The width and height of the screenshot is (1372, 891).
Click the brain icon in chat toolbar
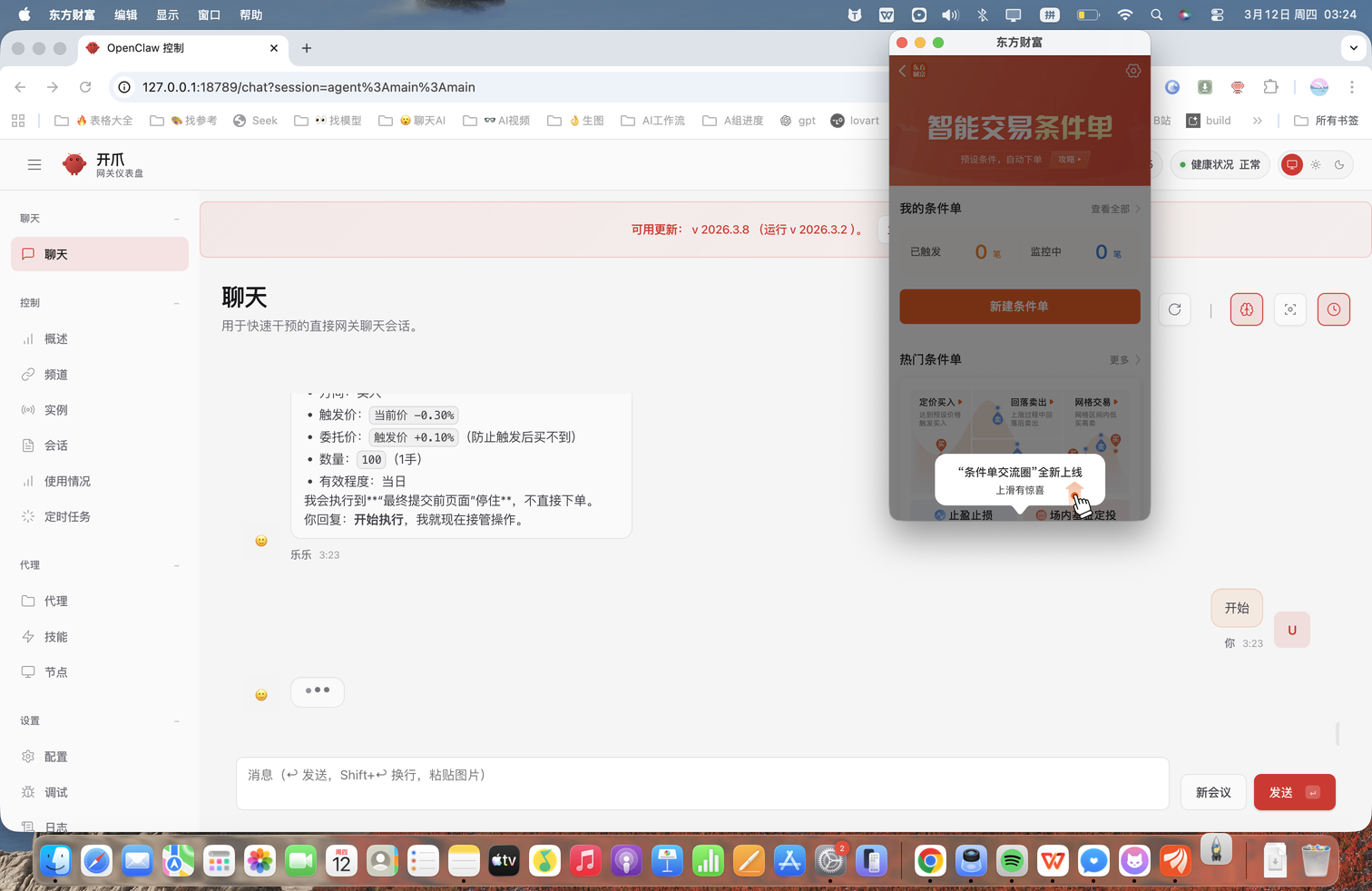pos(1246,309)
